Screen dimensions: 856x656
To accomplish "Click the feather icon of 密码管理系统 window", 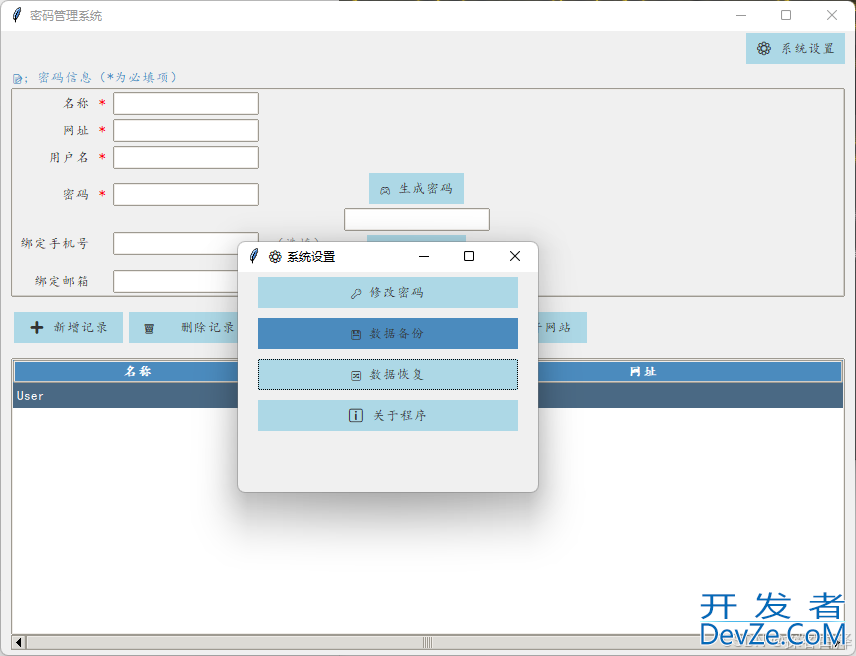I will (17, 15).
